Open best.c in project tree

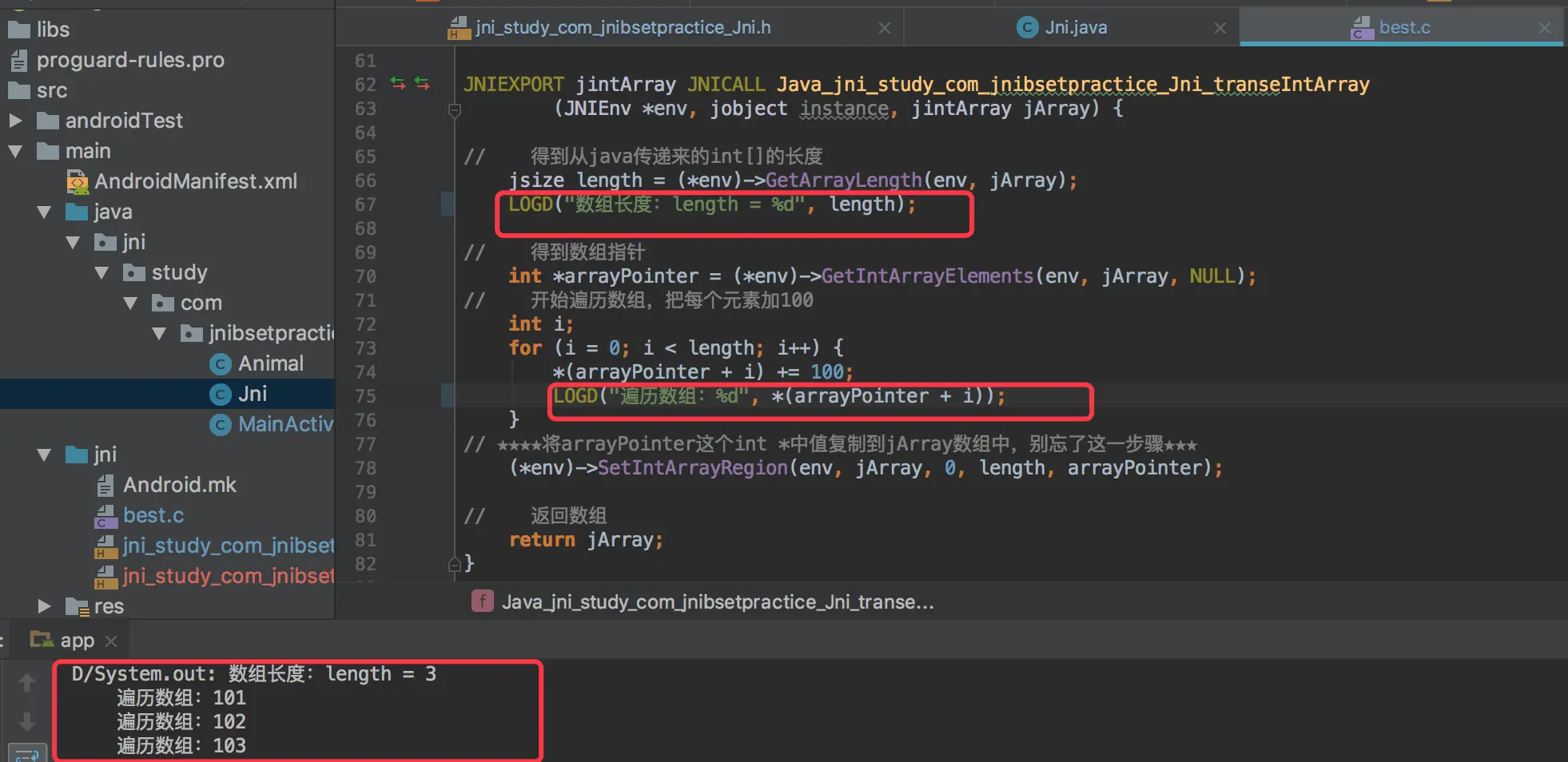click(153, 515)
